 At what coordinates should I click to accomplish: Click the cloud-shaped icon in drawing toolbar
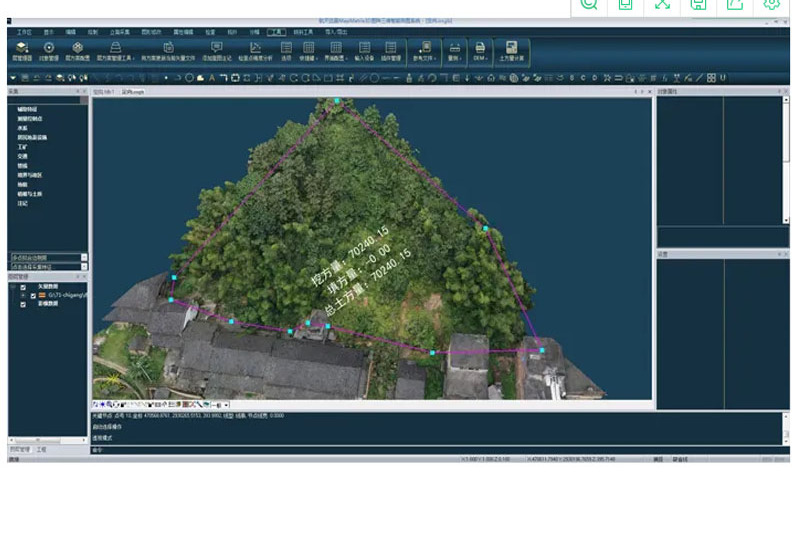tap(201, 78)
